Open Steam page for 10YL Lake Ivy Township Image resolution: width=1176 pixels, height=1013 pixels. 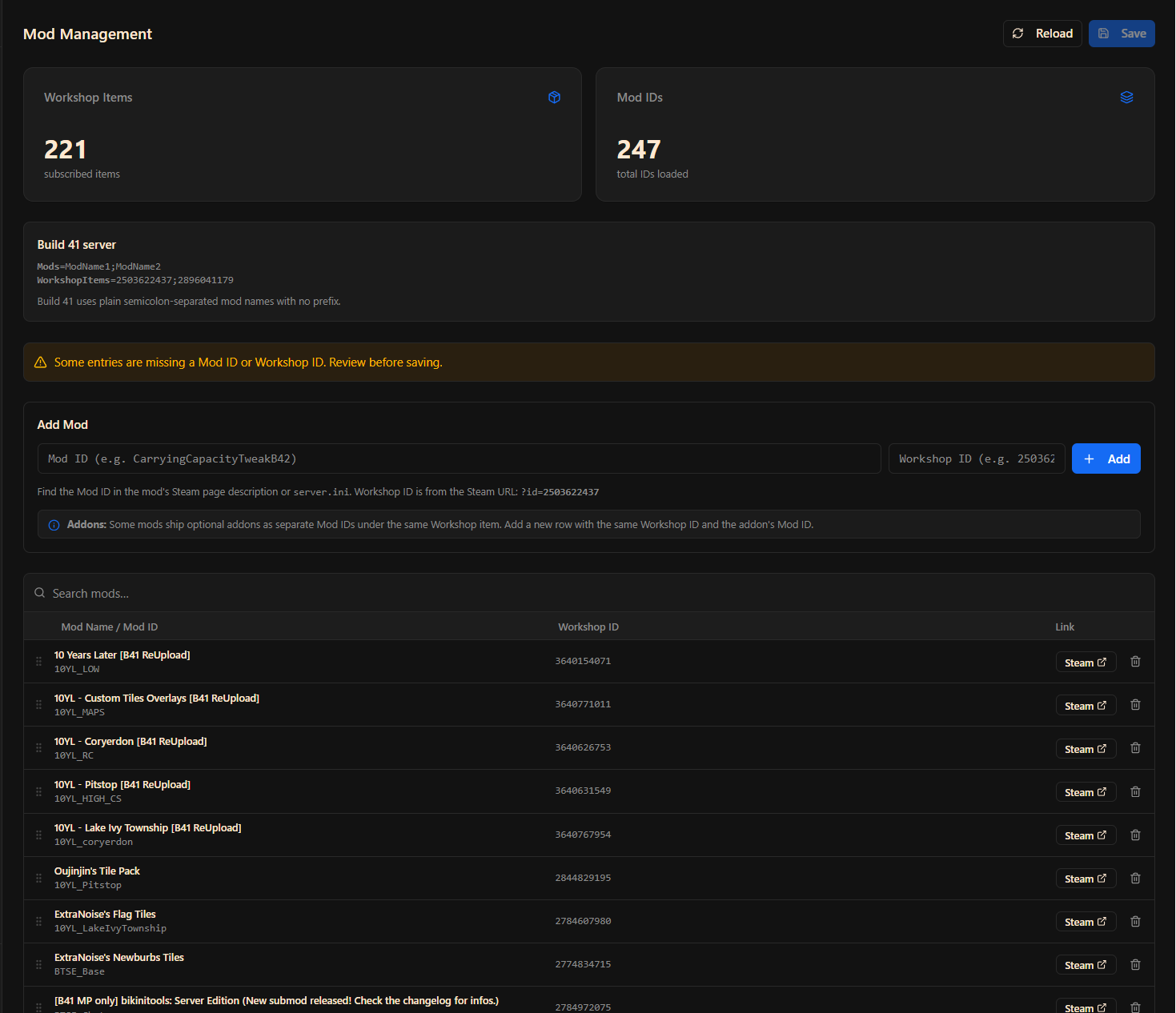click(1086, 835)
